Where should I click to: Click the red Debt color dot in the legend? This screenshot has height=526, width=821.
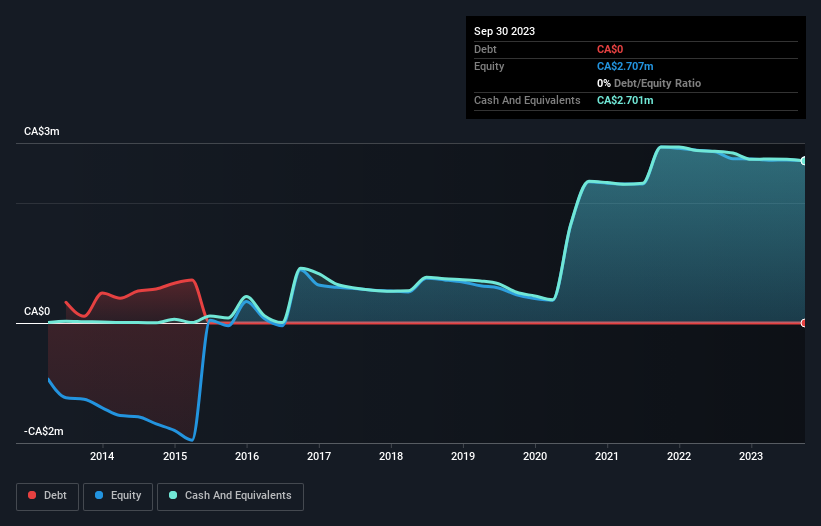pos(32,495)
